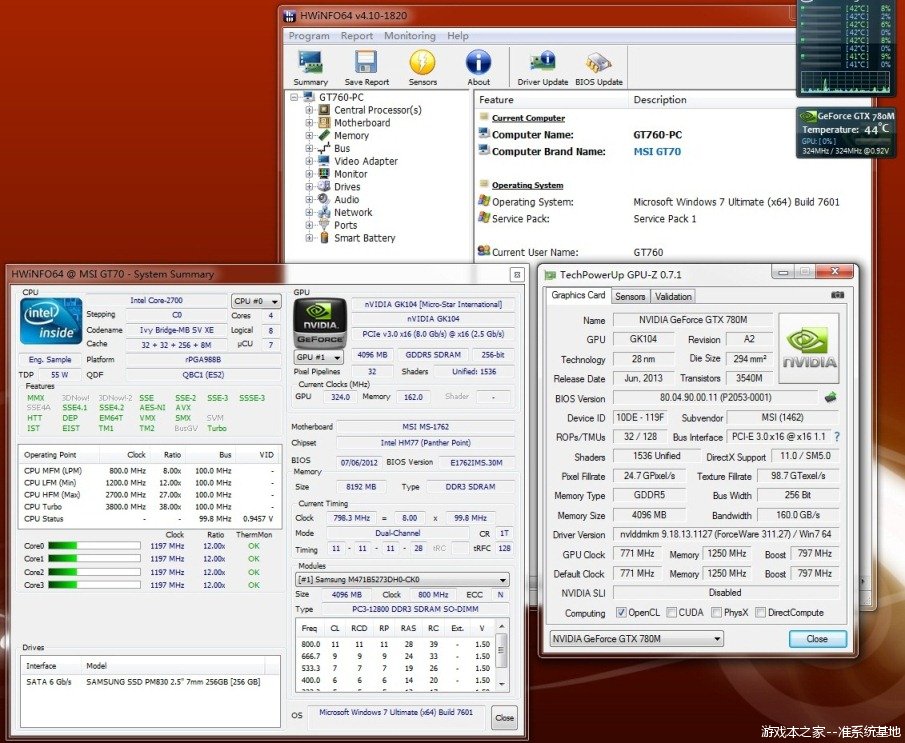Image resolution: width=905 pixels, height=743 pixels.
Task: Select the SAMSUNG SSD PM830 drive row
Action: (x=150, y=682)
